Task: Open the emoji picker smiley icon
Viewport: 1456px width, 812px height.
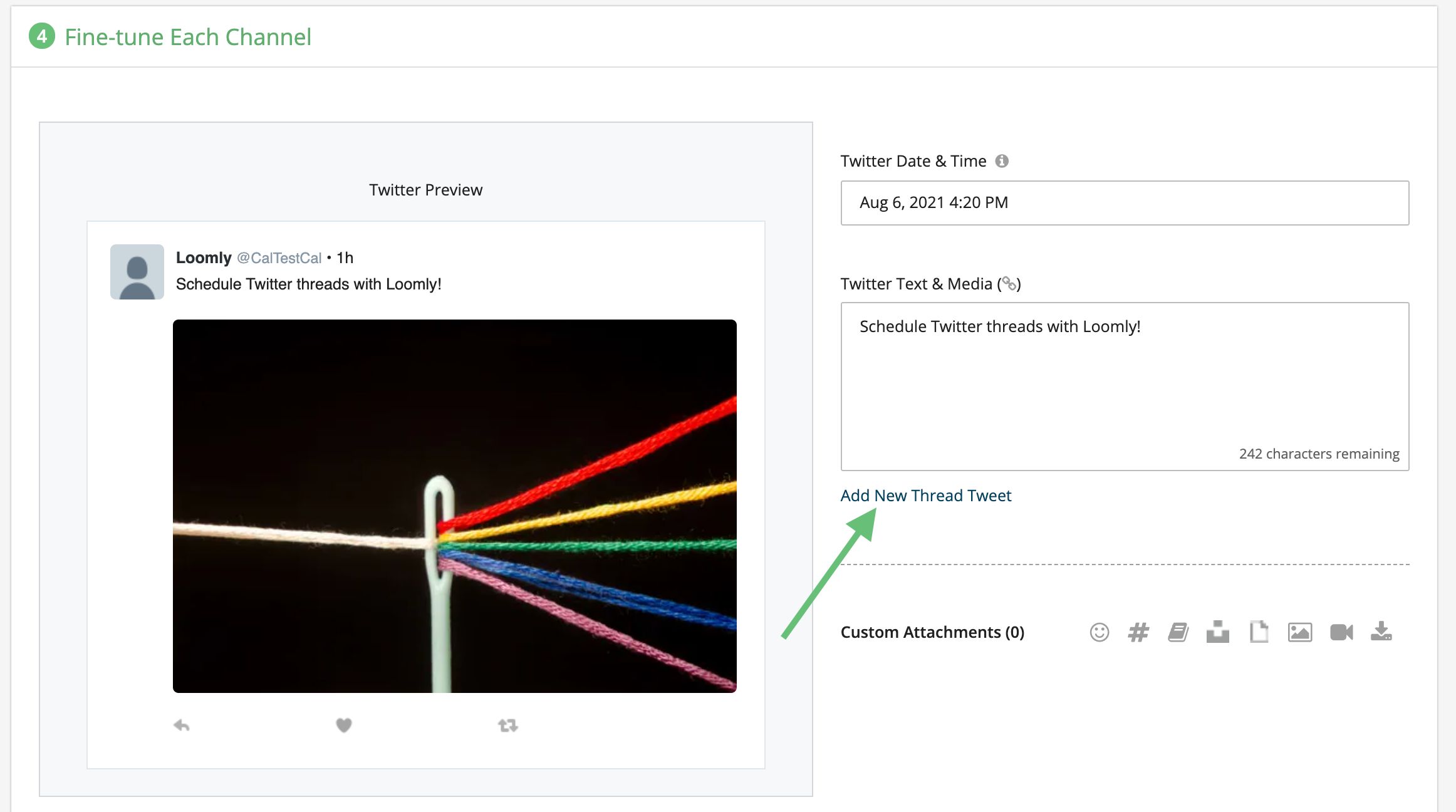Action: tap(1099, 632)
